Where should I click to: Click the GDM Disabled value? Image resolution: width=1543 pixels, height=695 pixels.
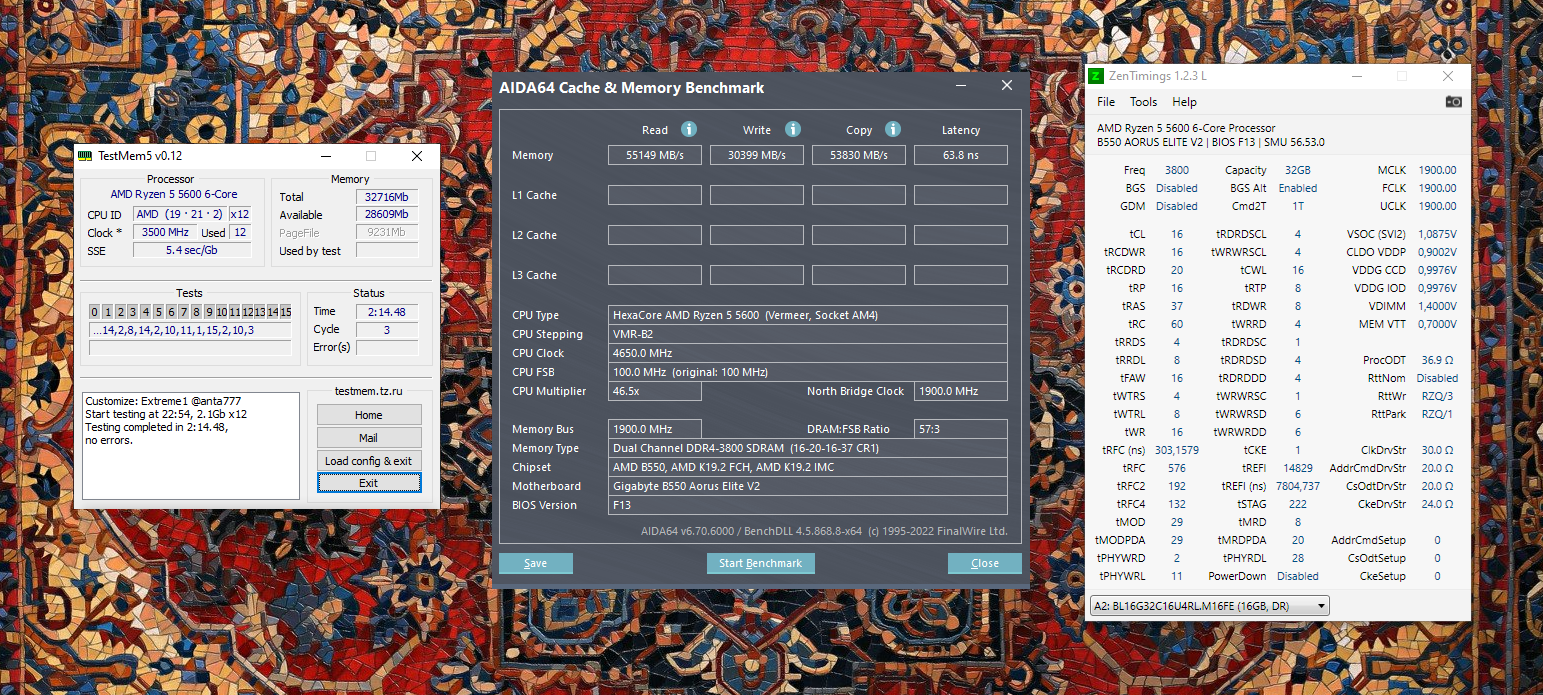click(1176, 206)
